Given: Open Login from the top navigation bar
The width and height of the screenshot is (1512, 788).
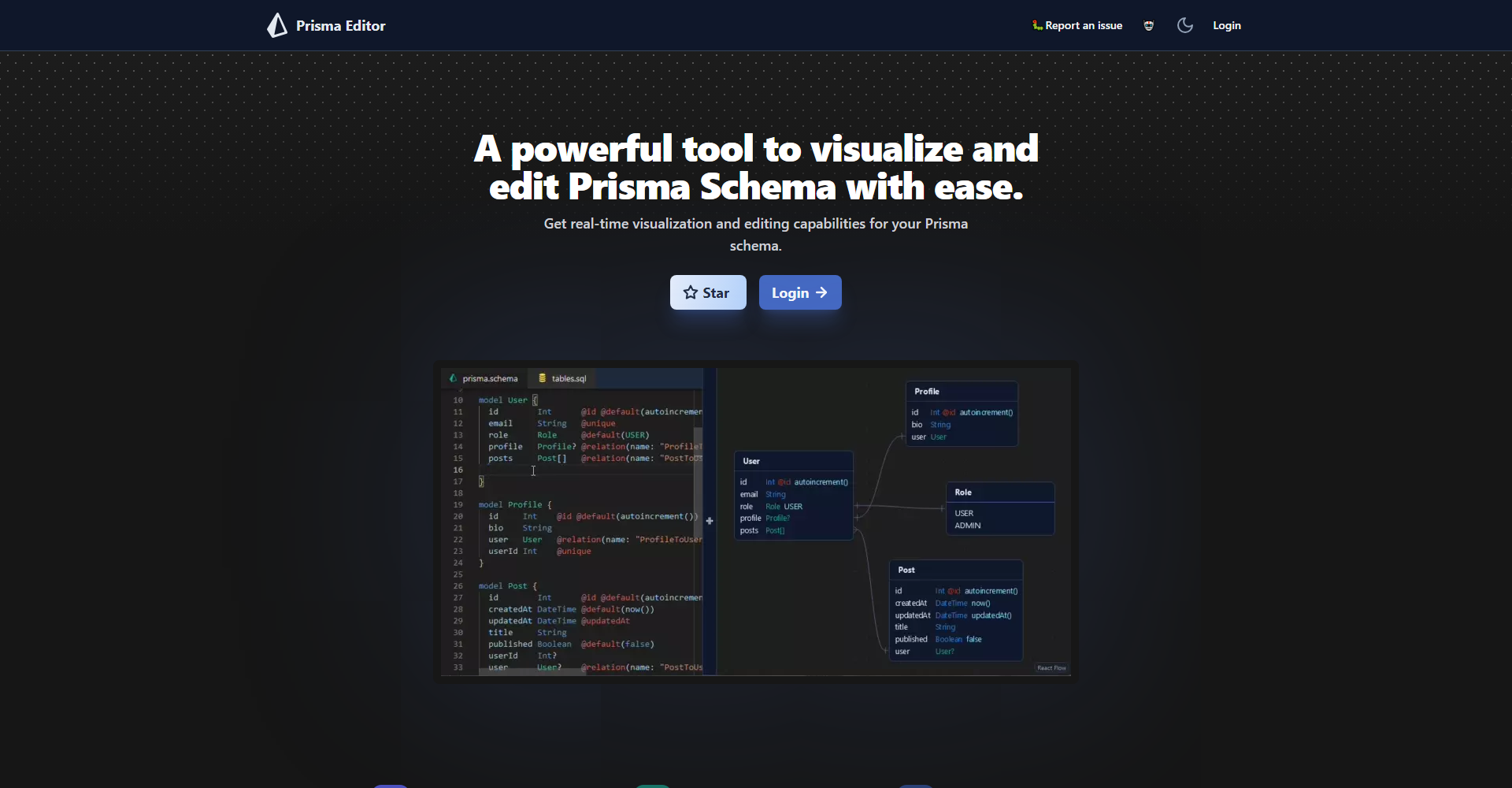Looking at the screenshot, I should point(1227,25).
